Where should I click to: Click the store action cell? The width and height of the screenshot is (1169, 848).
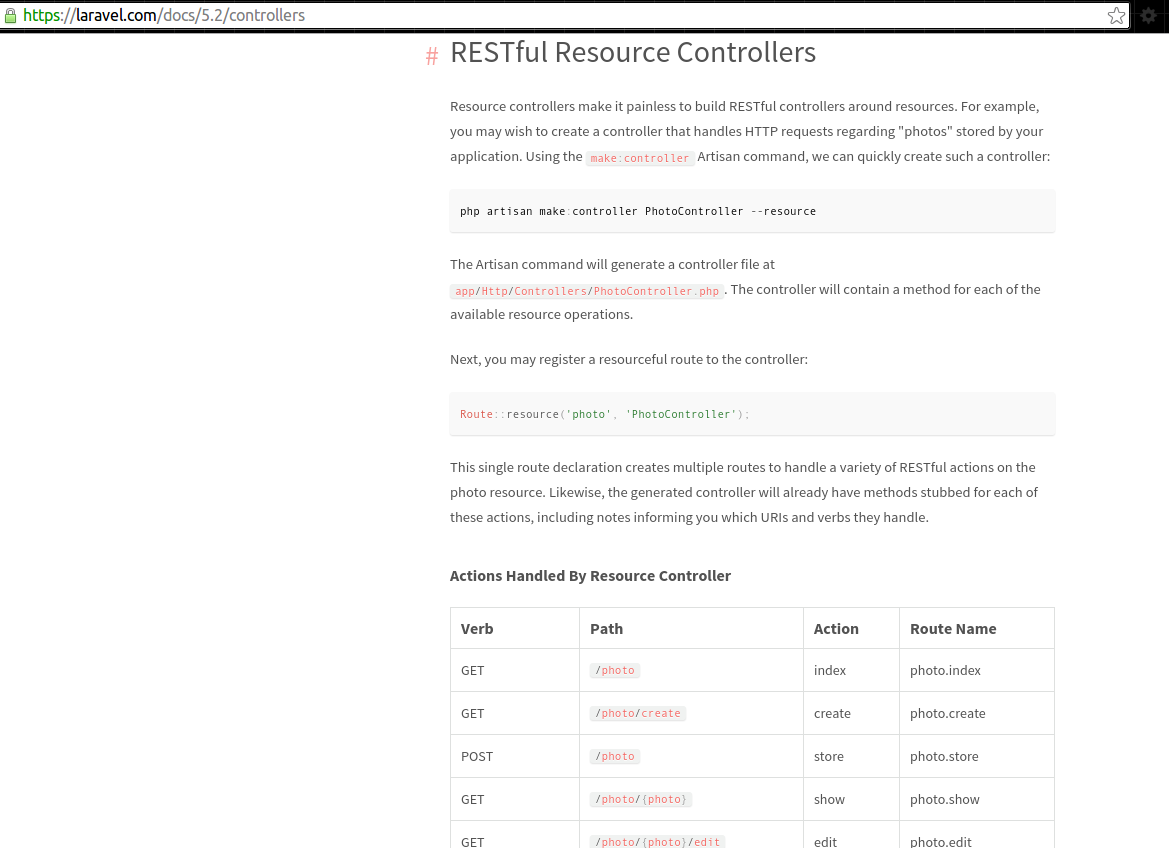coord(828,756)
